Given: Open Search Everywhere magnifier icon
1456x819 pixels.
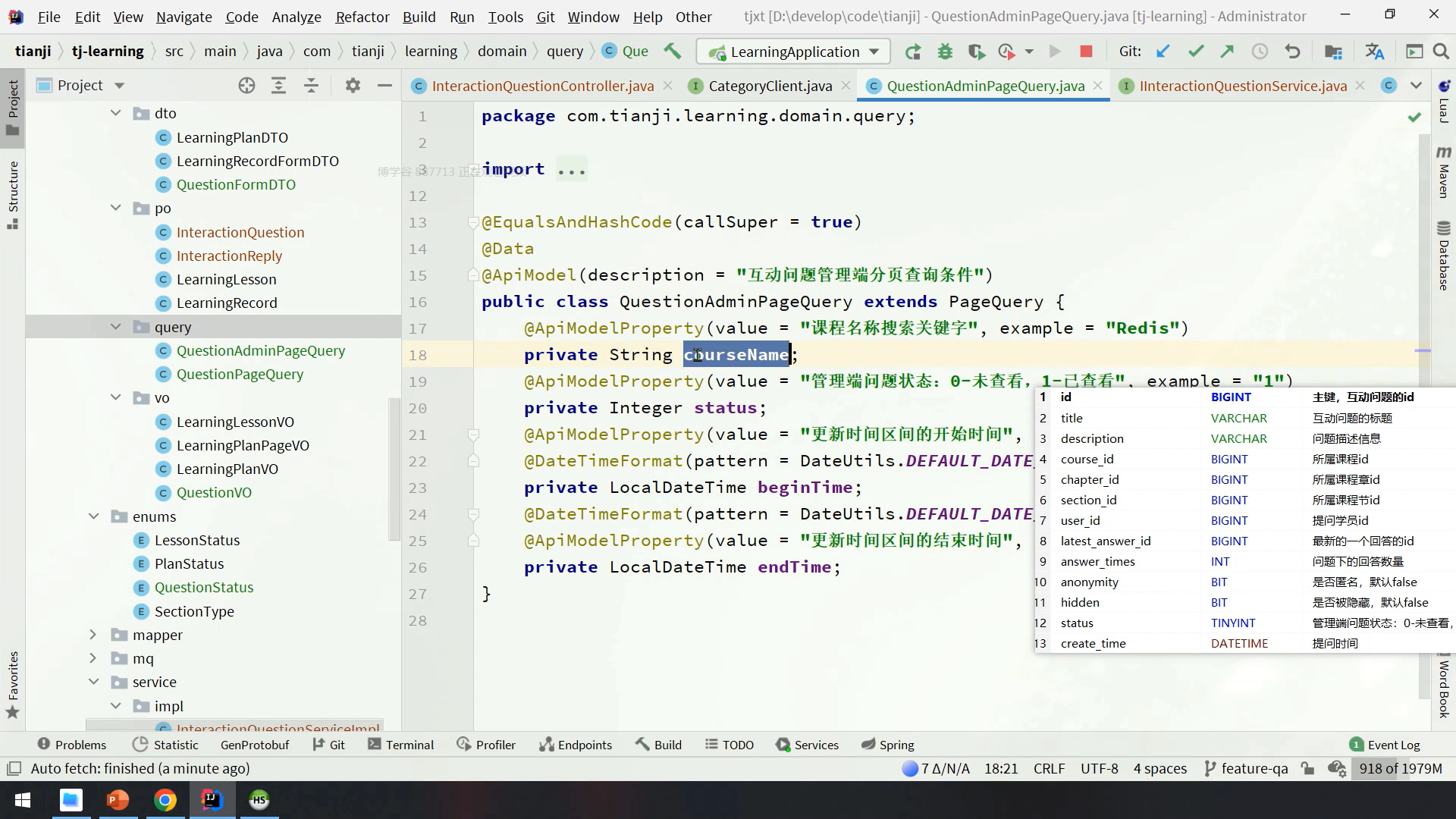Looking at the screenshot, I should pos(1441,52).
